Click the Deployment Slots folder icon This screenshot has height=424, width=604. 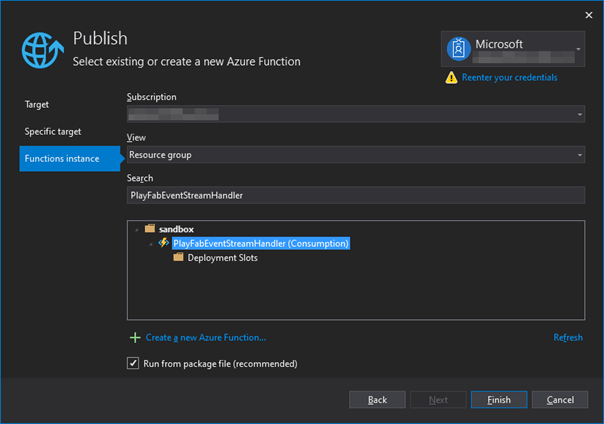click(179, 257)
